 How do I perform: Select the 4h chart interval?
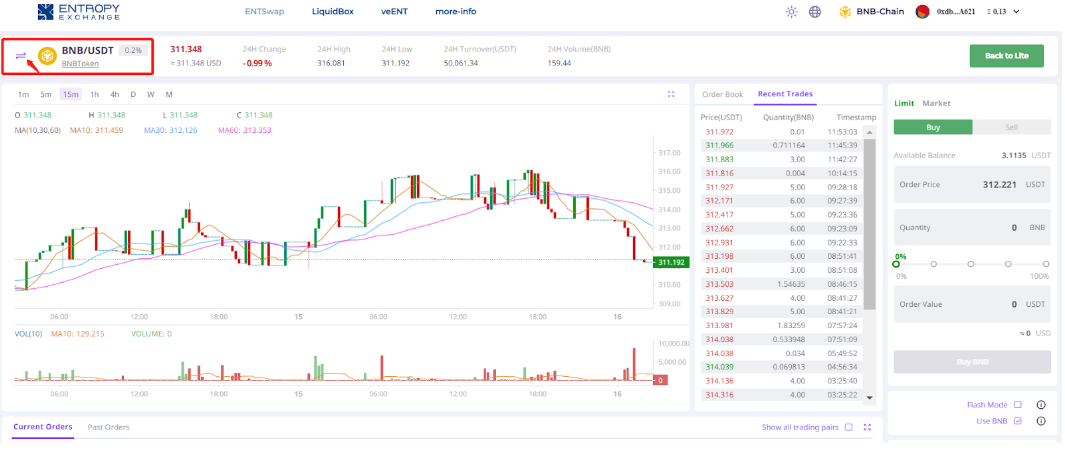115,94
